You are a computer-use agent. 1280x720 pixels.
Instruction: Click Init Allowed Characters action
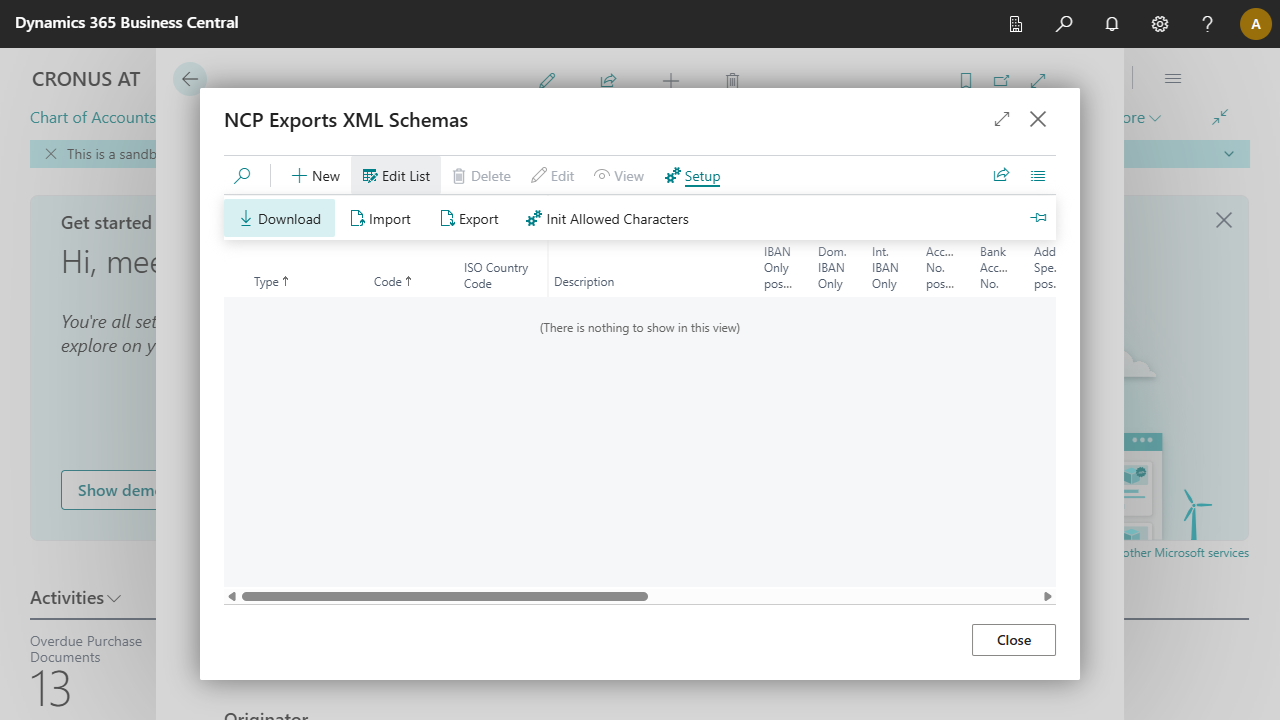point(607,219)
